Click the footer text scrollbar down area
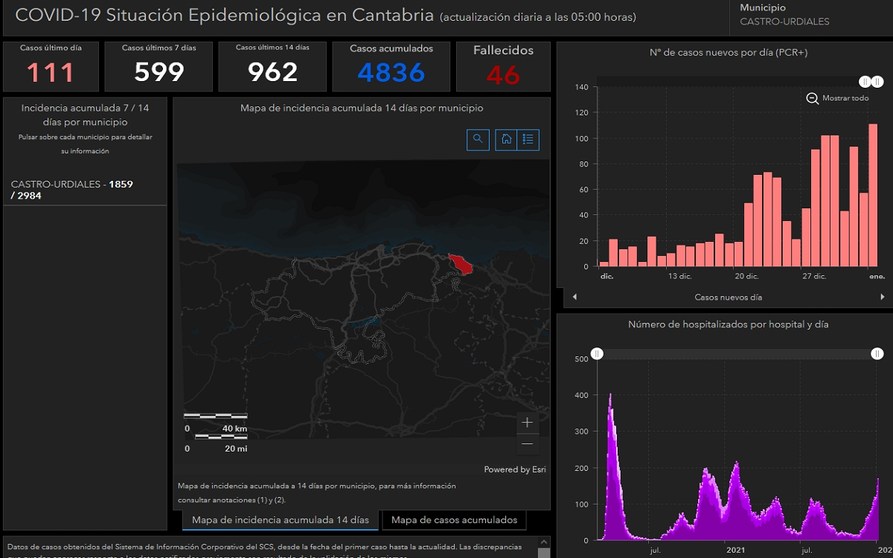The image size is (893, 558). pos(544,552)
